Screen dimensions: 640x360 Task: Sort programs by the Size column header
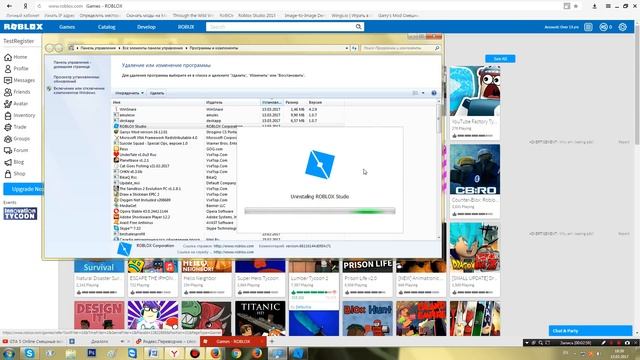pyautogui.click(x=295, y=102)
